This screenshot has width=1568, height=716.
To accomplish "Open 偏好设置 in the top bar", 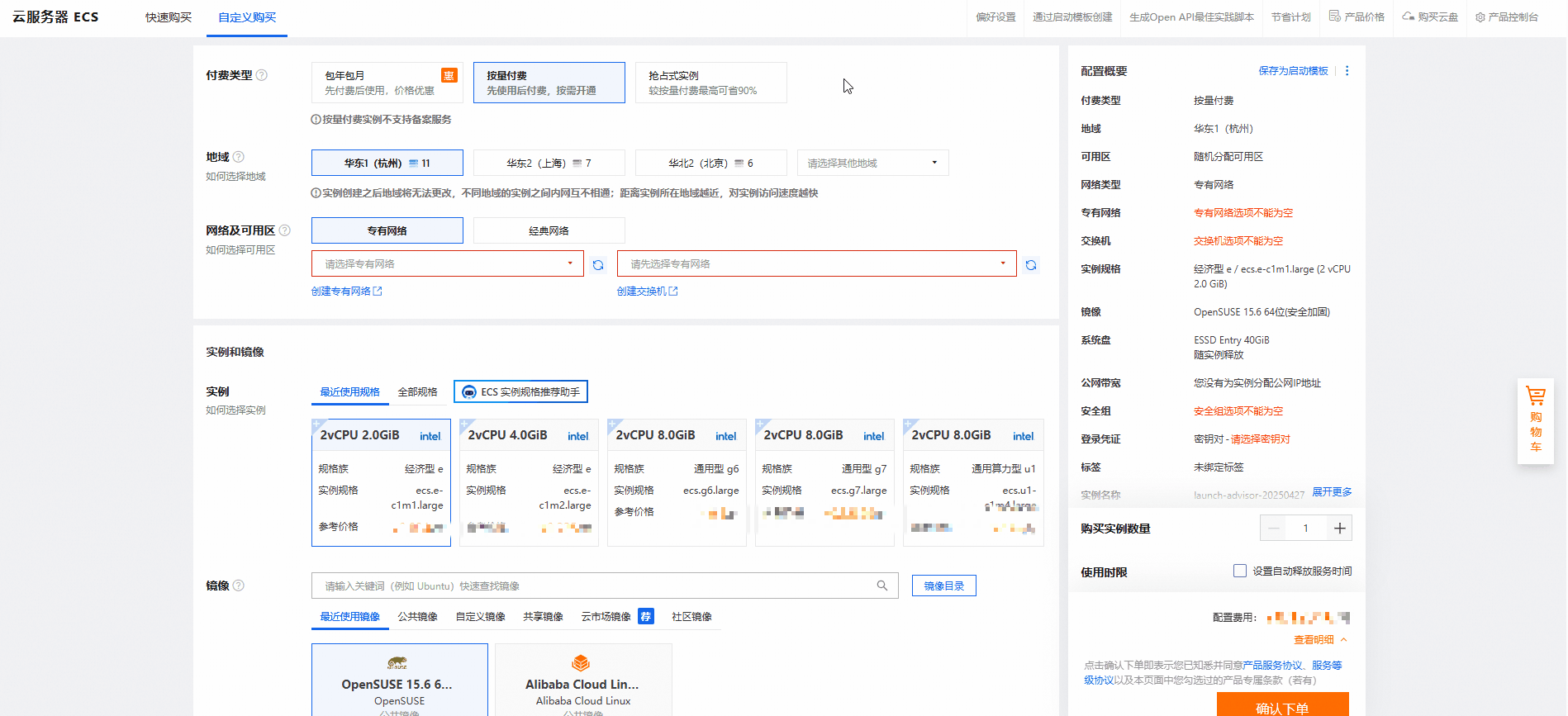I will coord(995,17).
